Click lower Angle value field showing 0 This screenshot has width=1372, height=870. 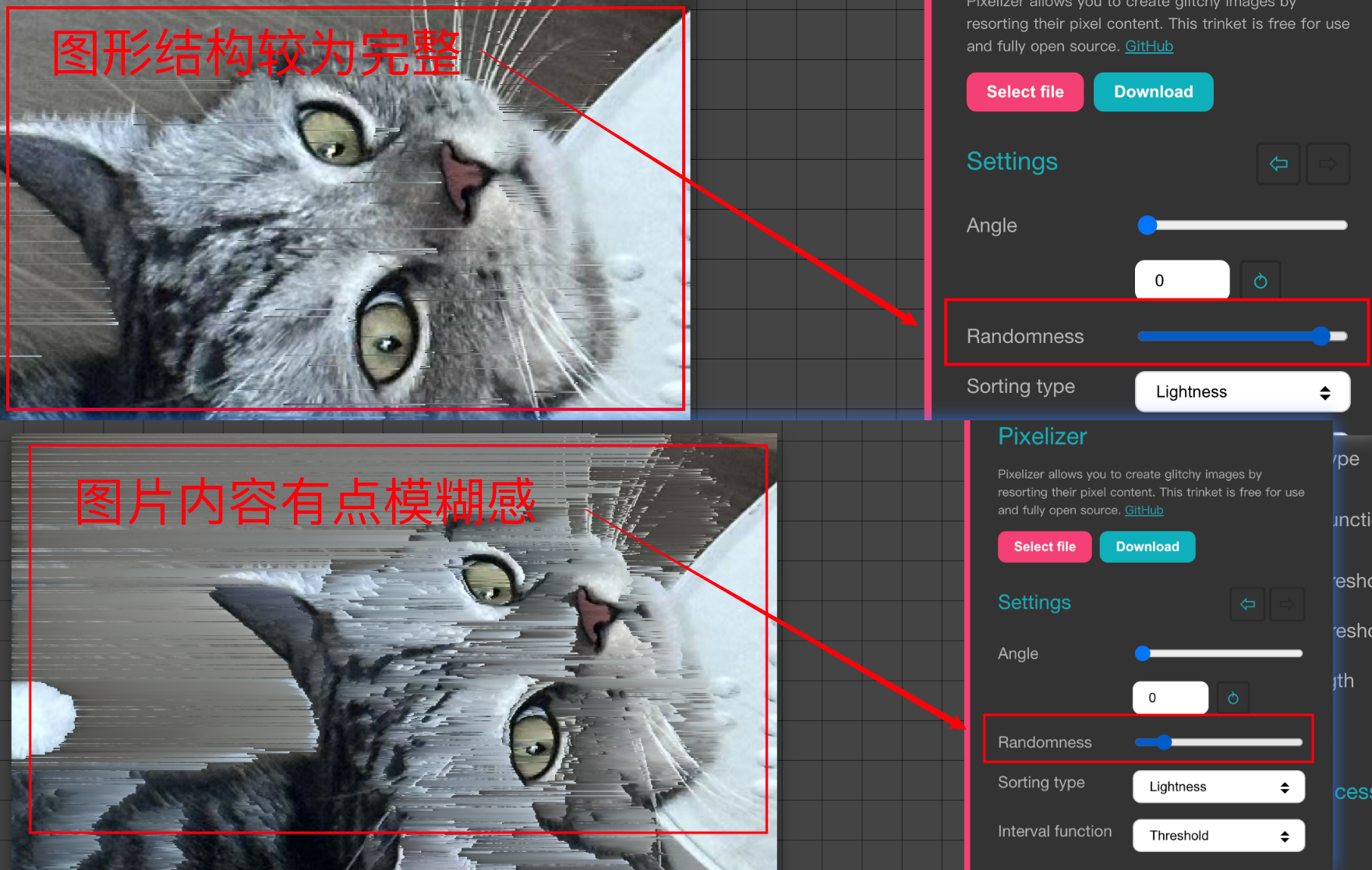pyautogui.click(x=1170, y=698)
